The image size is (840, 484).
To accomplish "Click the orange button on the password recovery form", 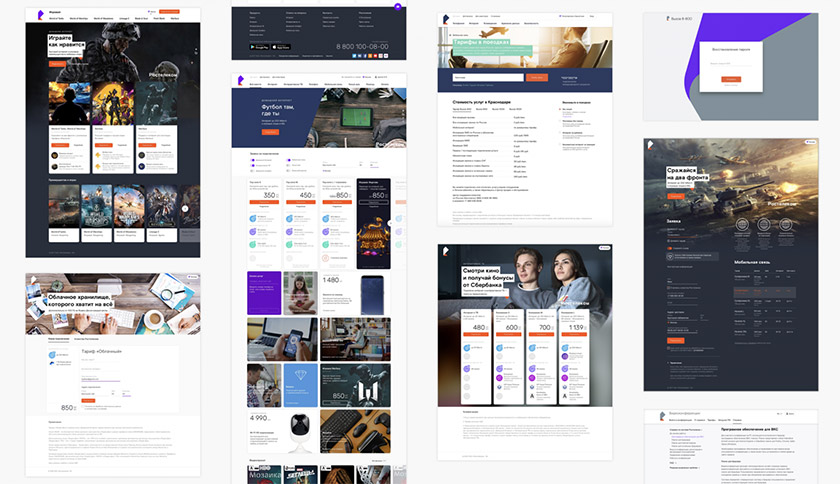I will tap(731, 79).
